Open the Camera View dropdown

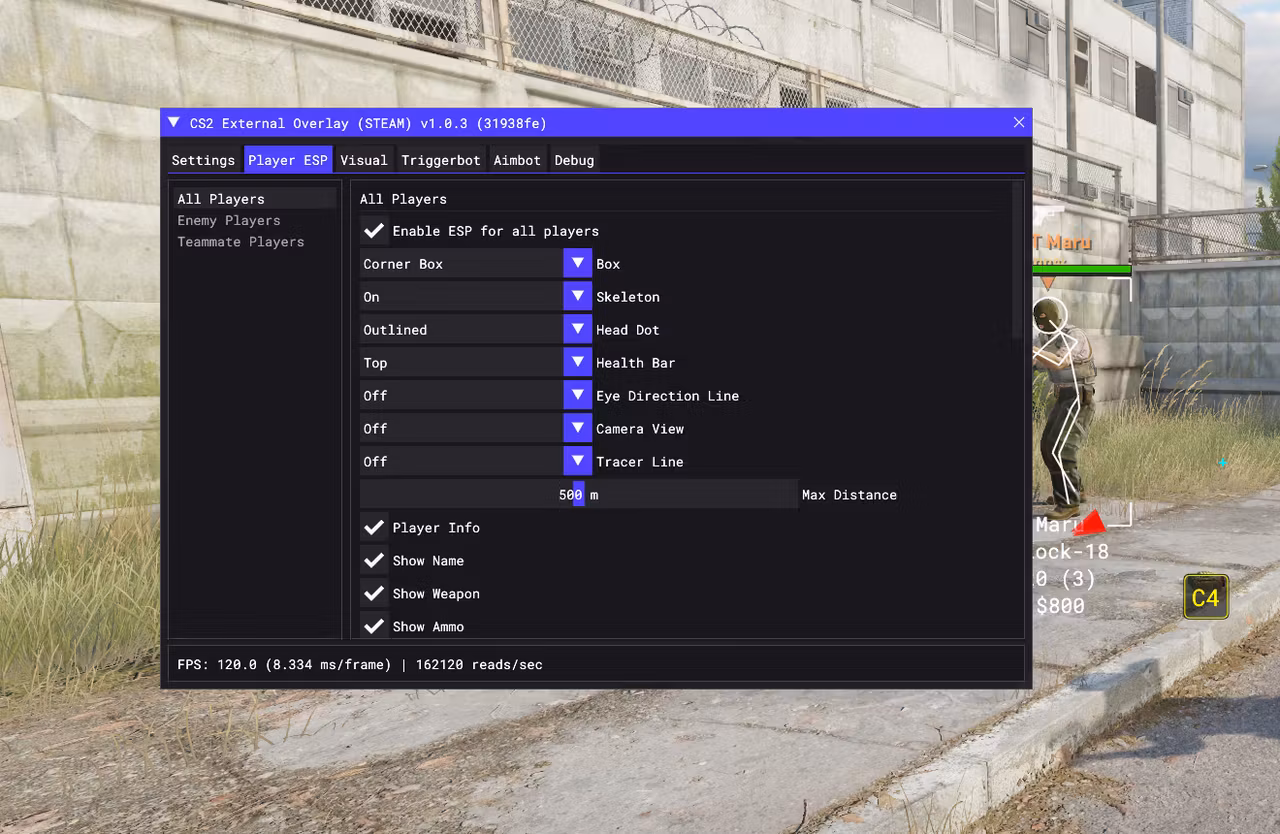coord(476,429)
